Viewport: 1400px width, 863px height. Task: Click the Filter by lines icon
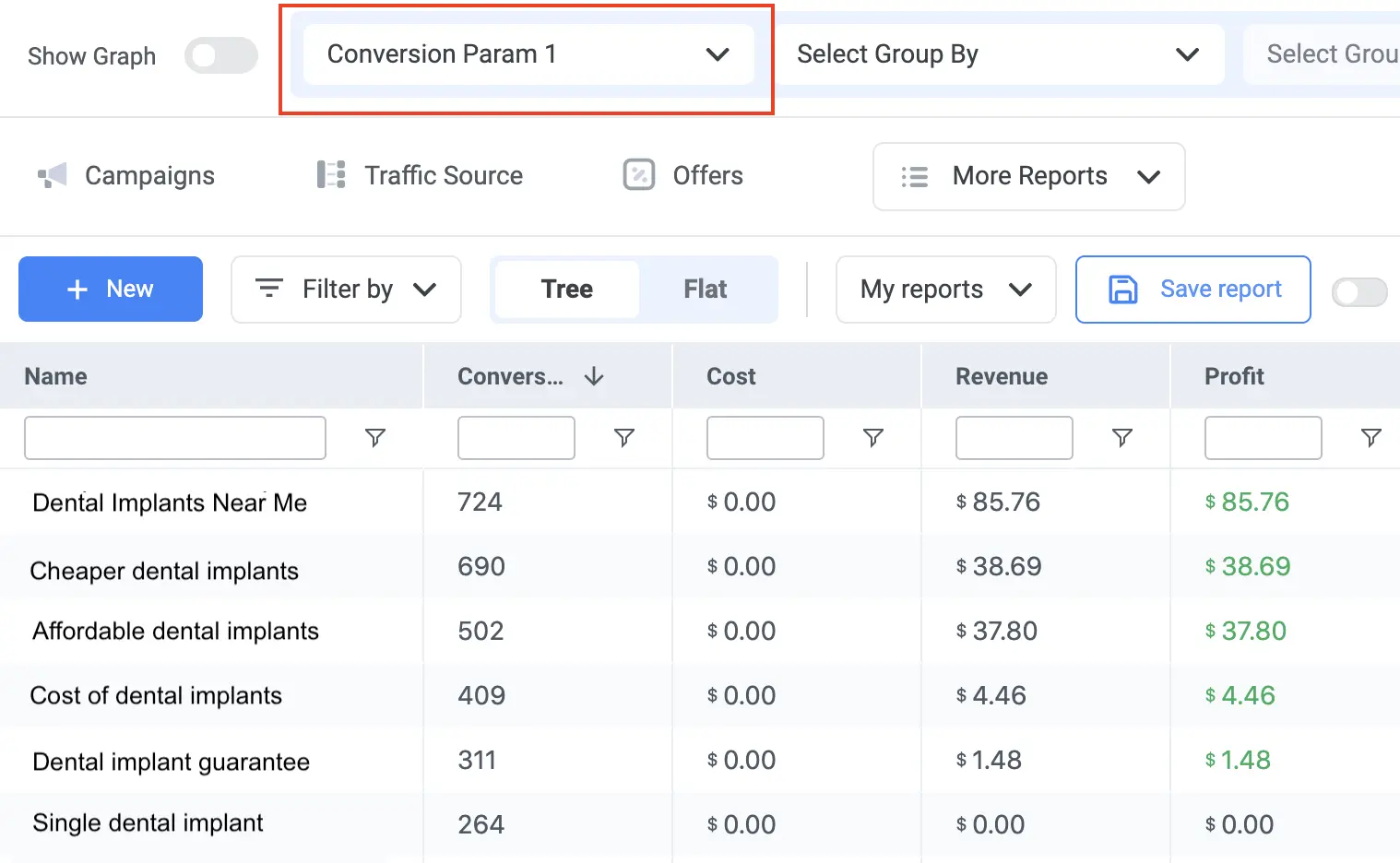(268, 289)
